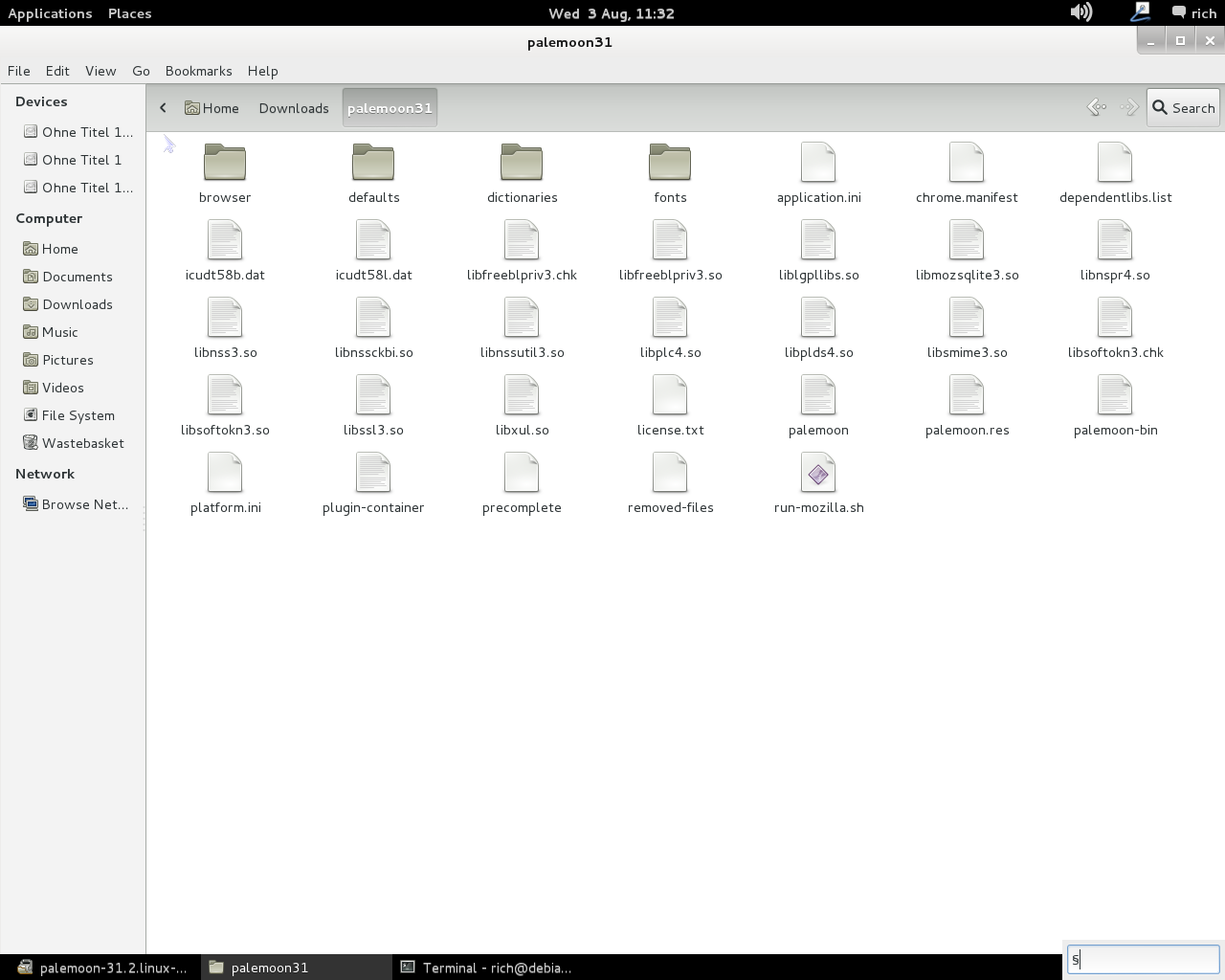Viewport: 1225px width, 980px height.
Task: Select the palemoon-bin file
Action: pos(1115,406)
